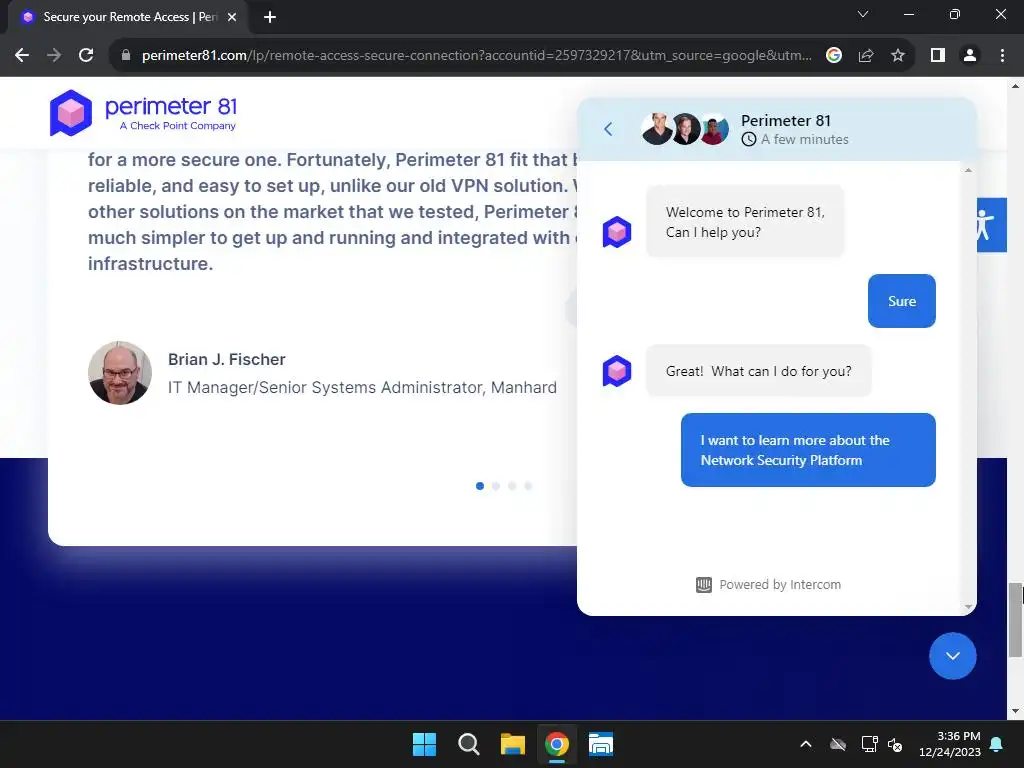This screenshot has height=768, width=1024.
Task: Click the page scrollbar thumb
Action: tap(1015, 620)
